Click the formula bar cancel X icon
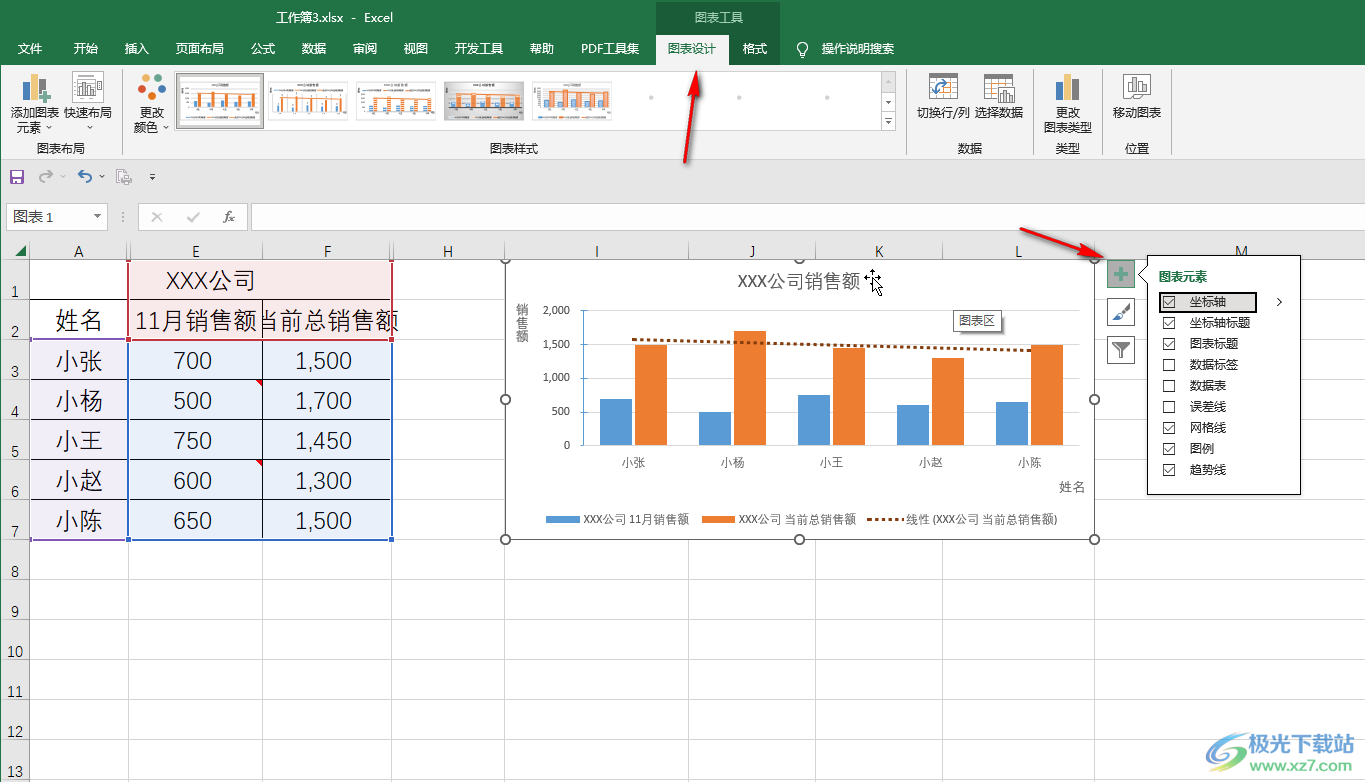This screenshot has width=1365, height=782. coord(157,217)
